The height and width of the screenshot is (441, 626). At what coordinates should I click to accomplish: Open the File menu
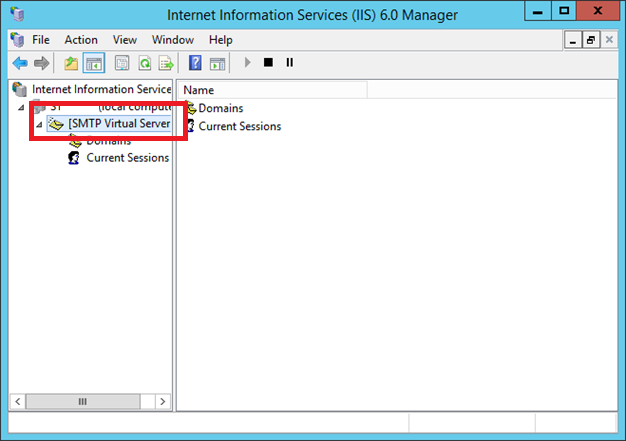coord(41,40)
